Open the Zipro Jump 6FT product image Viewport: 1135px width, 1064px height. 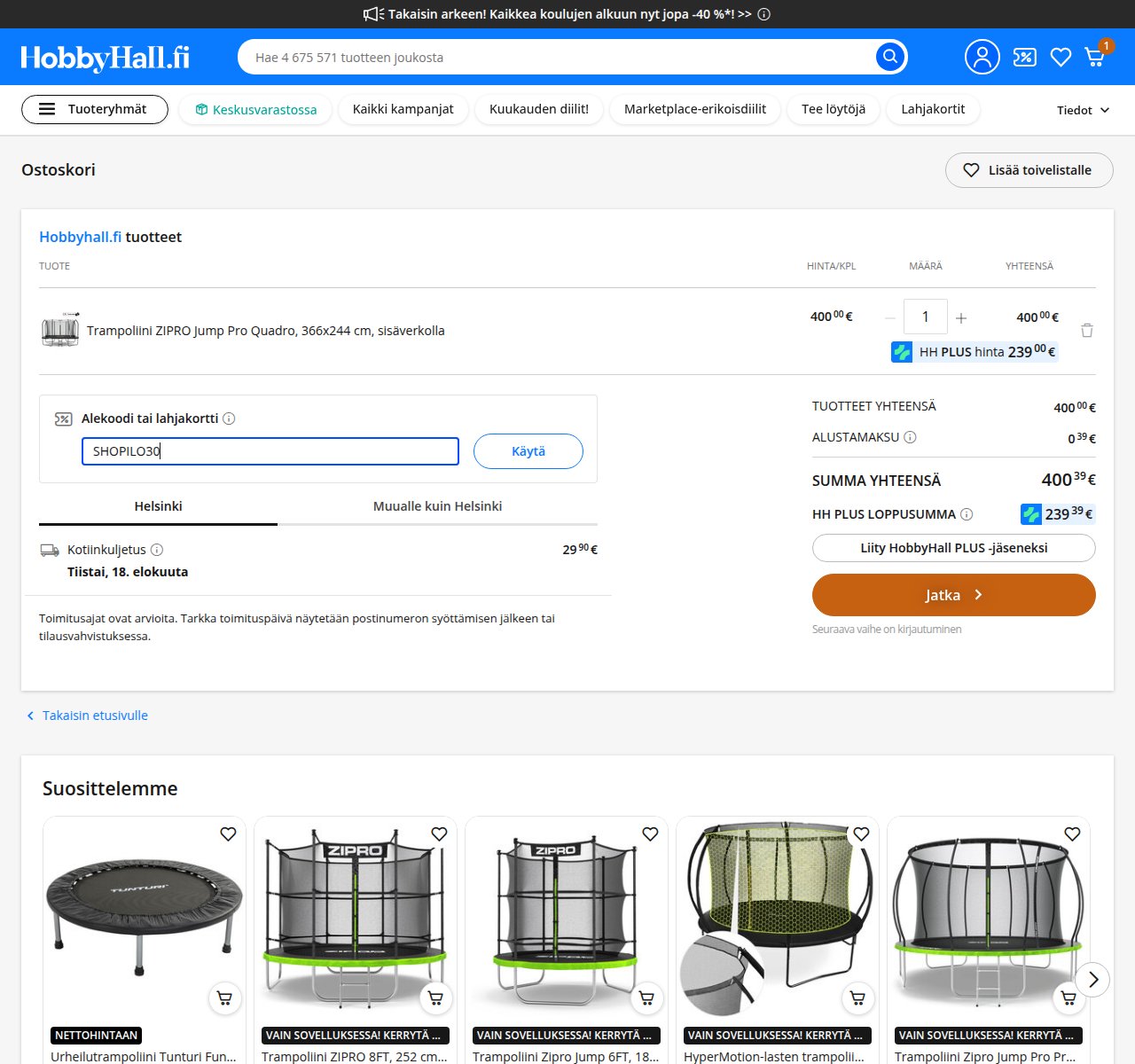pyautogui.click(x=566, y=919)
